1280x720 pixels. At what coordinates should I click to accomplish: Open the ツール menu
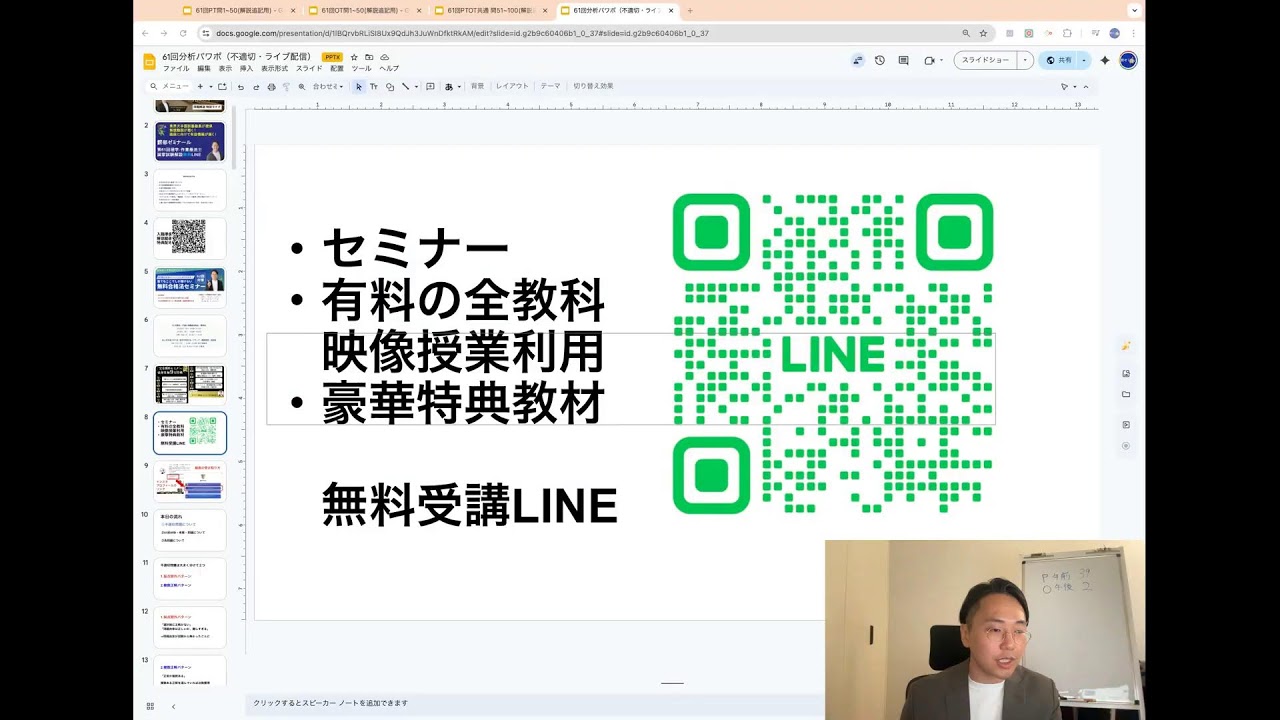coord(361,69)
